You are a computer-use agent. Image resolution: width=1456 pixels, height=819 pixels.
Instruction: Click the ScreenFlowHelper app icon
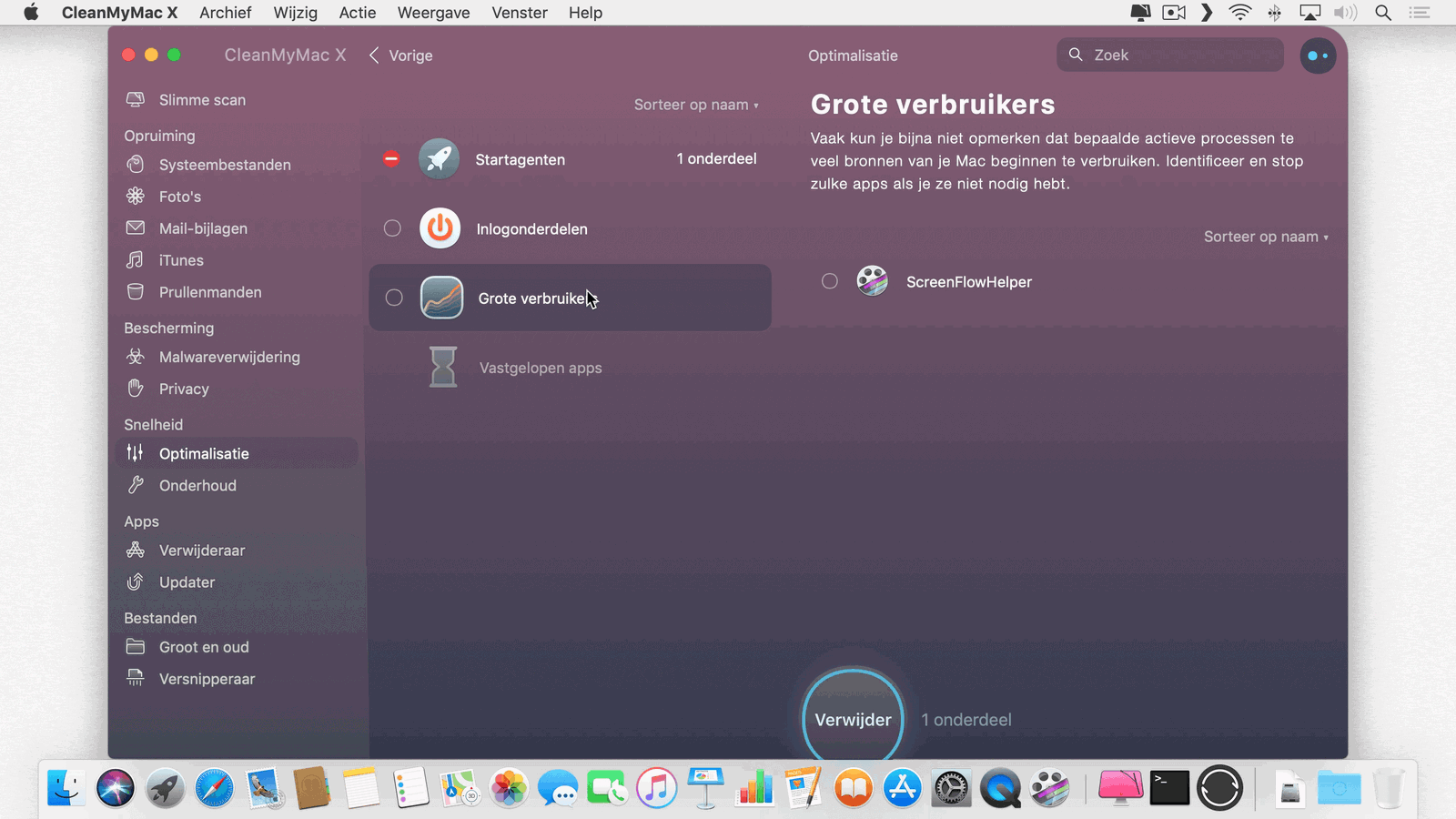pos(872,281)
